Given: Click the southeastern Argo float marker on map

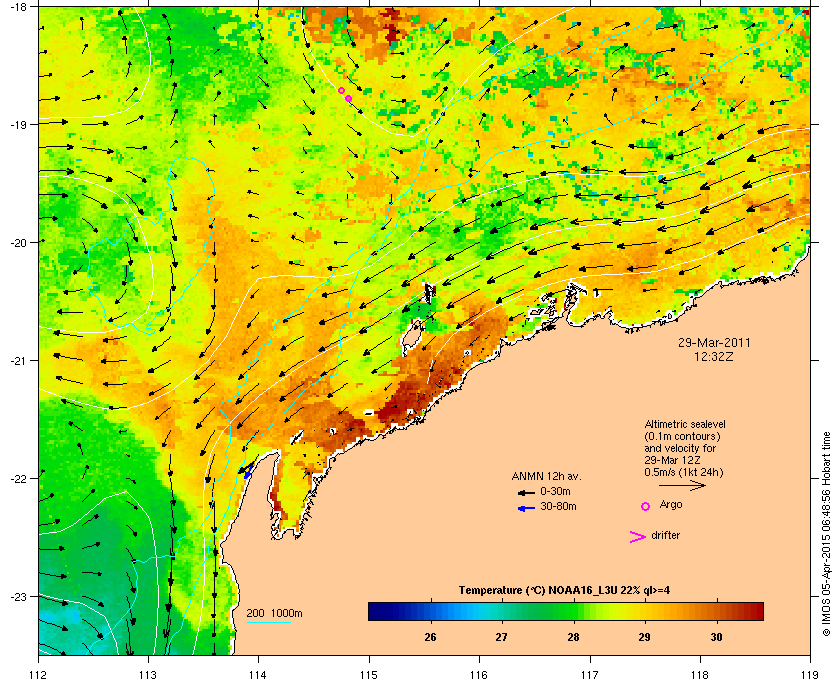Looking at the screenshot, I should tap(349, 98).
